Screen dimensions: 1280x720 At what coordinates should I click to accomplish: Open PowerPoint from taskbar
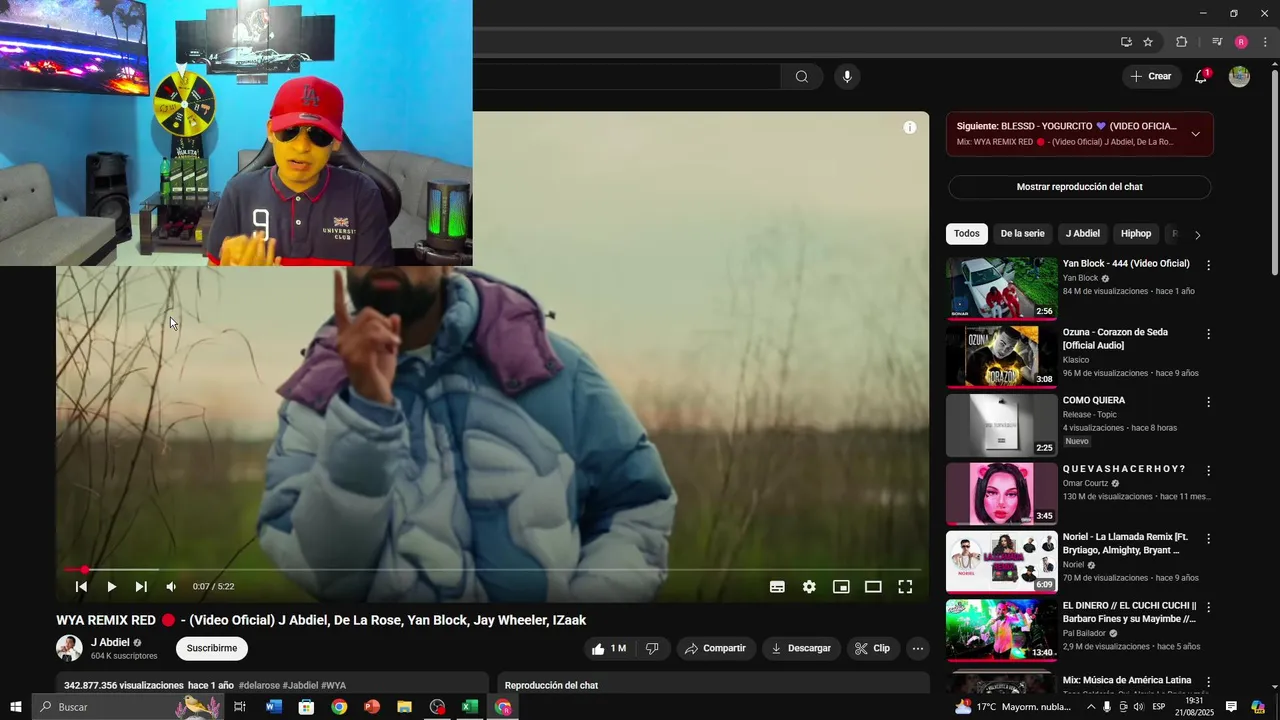372,707
